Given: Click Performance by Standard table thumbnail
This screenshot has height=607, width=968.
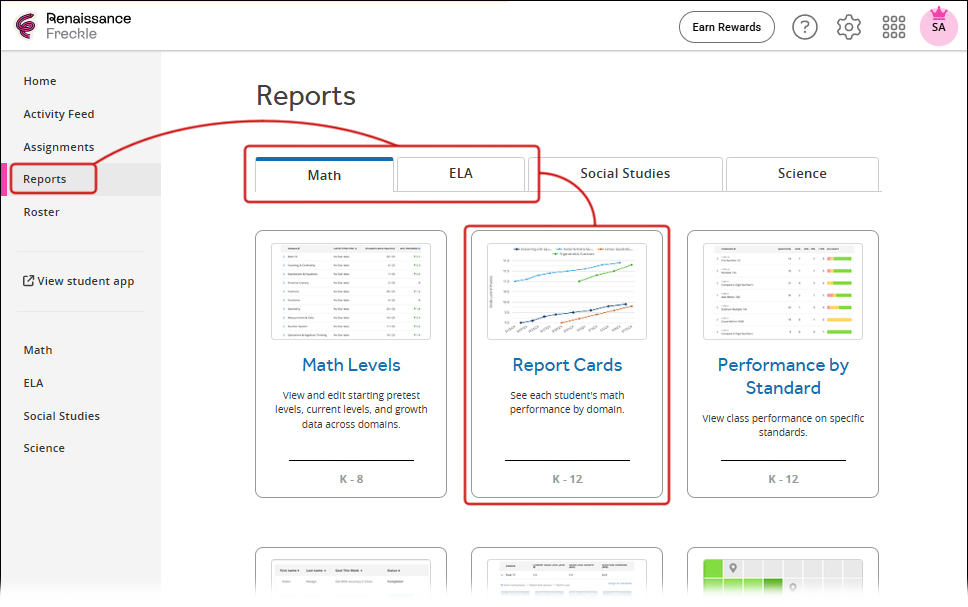Looking at the screenshot, I should (x=783, y=291).
